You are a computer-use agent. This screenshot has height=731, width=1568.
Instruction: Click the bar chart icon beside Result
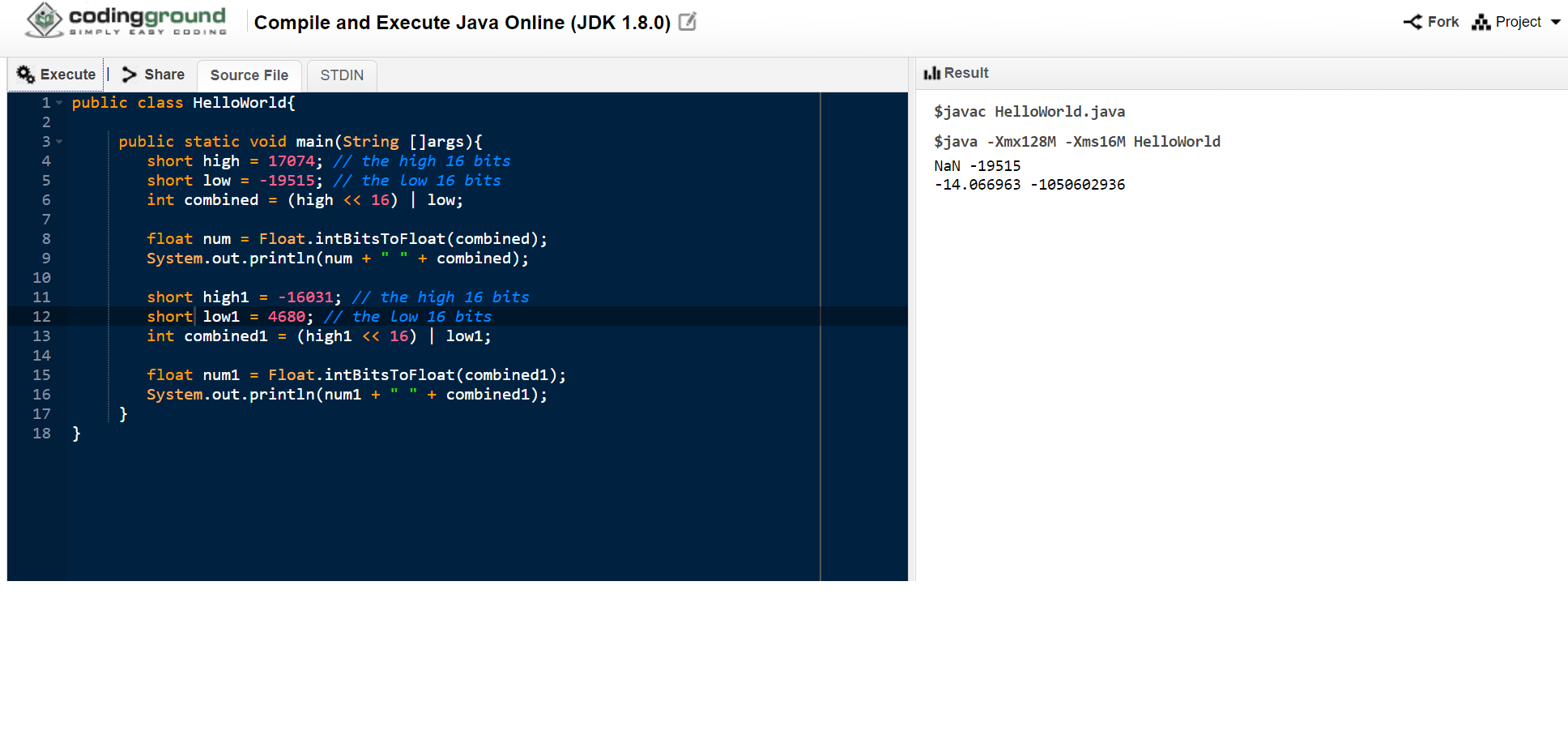932,72
